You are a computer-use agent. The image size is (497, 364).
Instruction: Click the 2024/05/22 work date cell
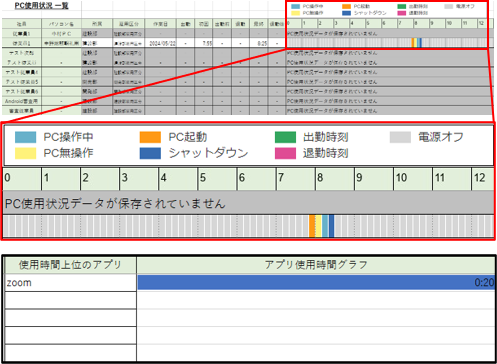pyautogui.click(x=160, y=43)
